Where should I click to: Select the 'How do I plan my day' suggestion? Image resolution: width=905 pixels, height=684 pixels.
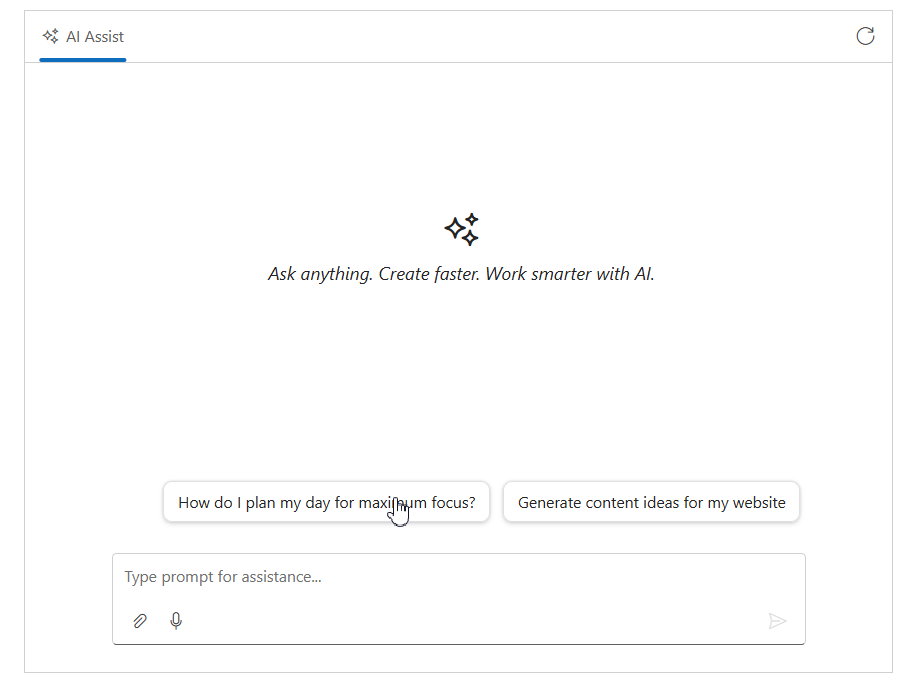click(x=326, y=502)
